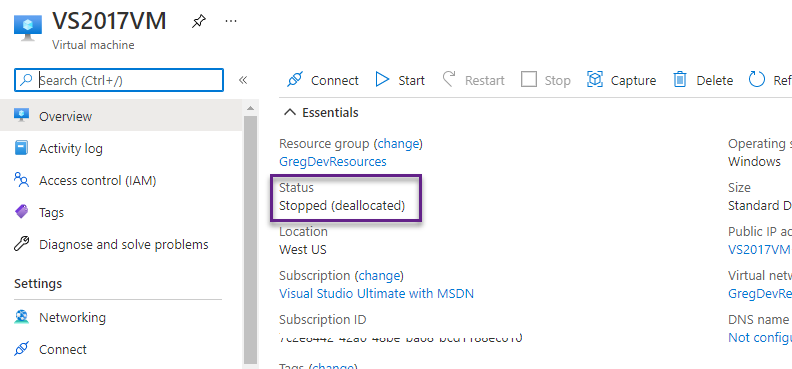This screenshot has height=369, width=792.
Task: Click the Stop square icon
Action: point(529,80)
